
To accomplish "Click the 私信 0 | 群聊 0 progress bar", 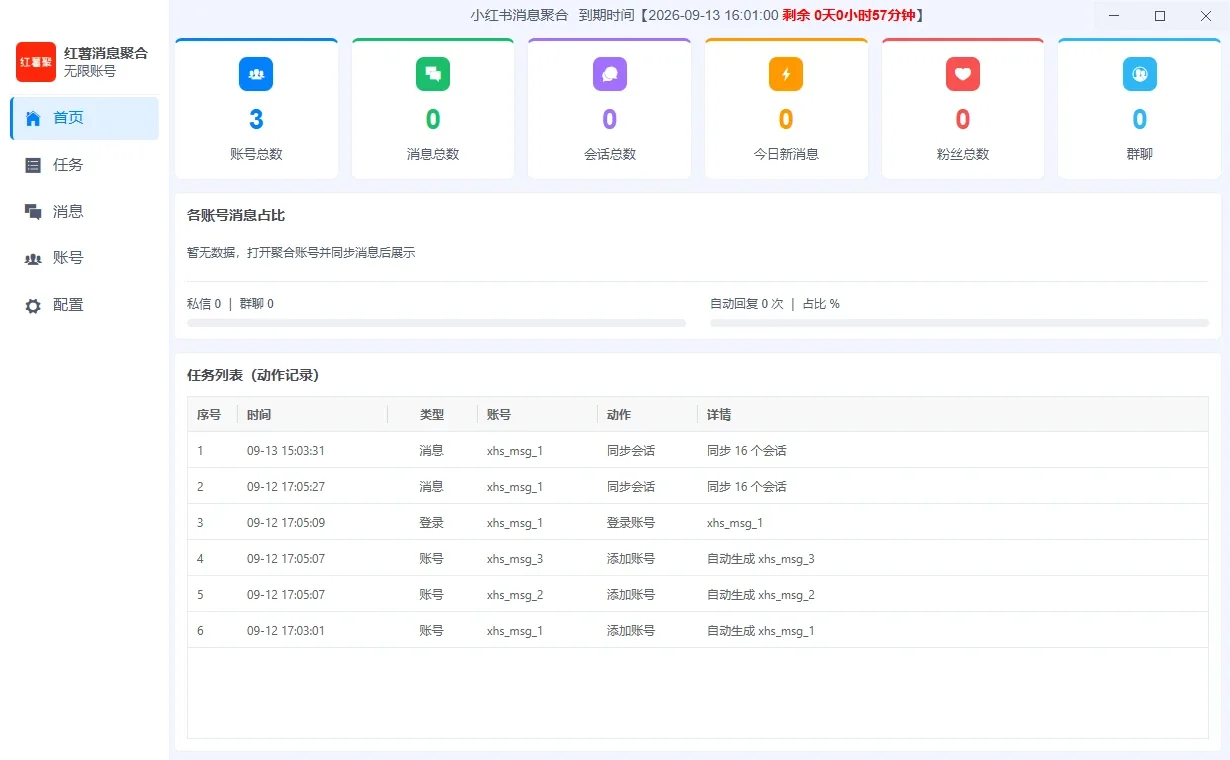I will (x=436, y=323).
